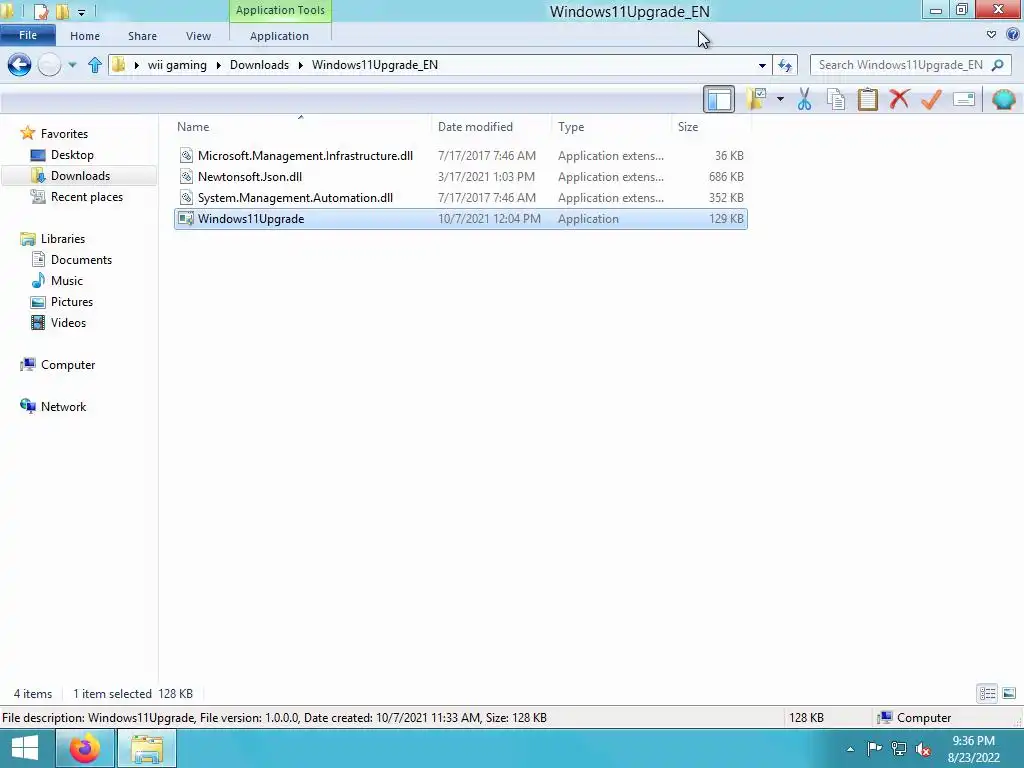Viewport: 1024px width, 768px height.
Task: Open the folder options icon in toolbar
Action: pos(756,99)
